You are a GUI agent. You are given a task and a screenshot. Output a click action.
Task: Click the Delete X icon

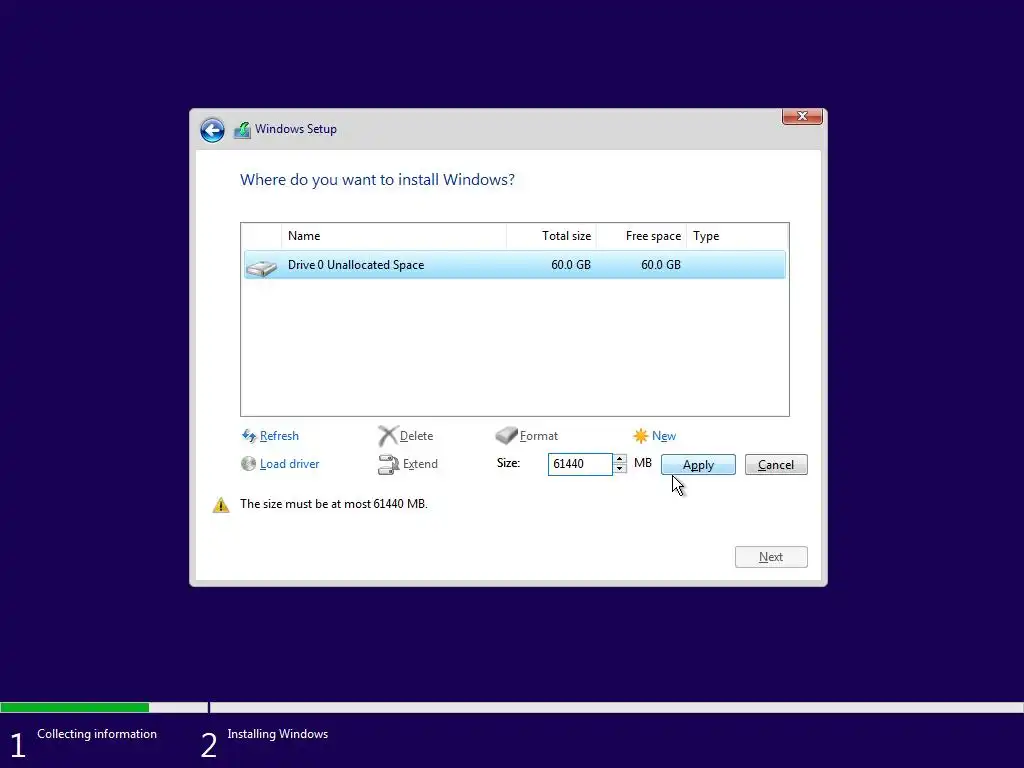pyautogui.click(x=388, y=436)
